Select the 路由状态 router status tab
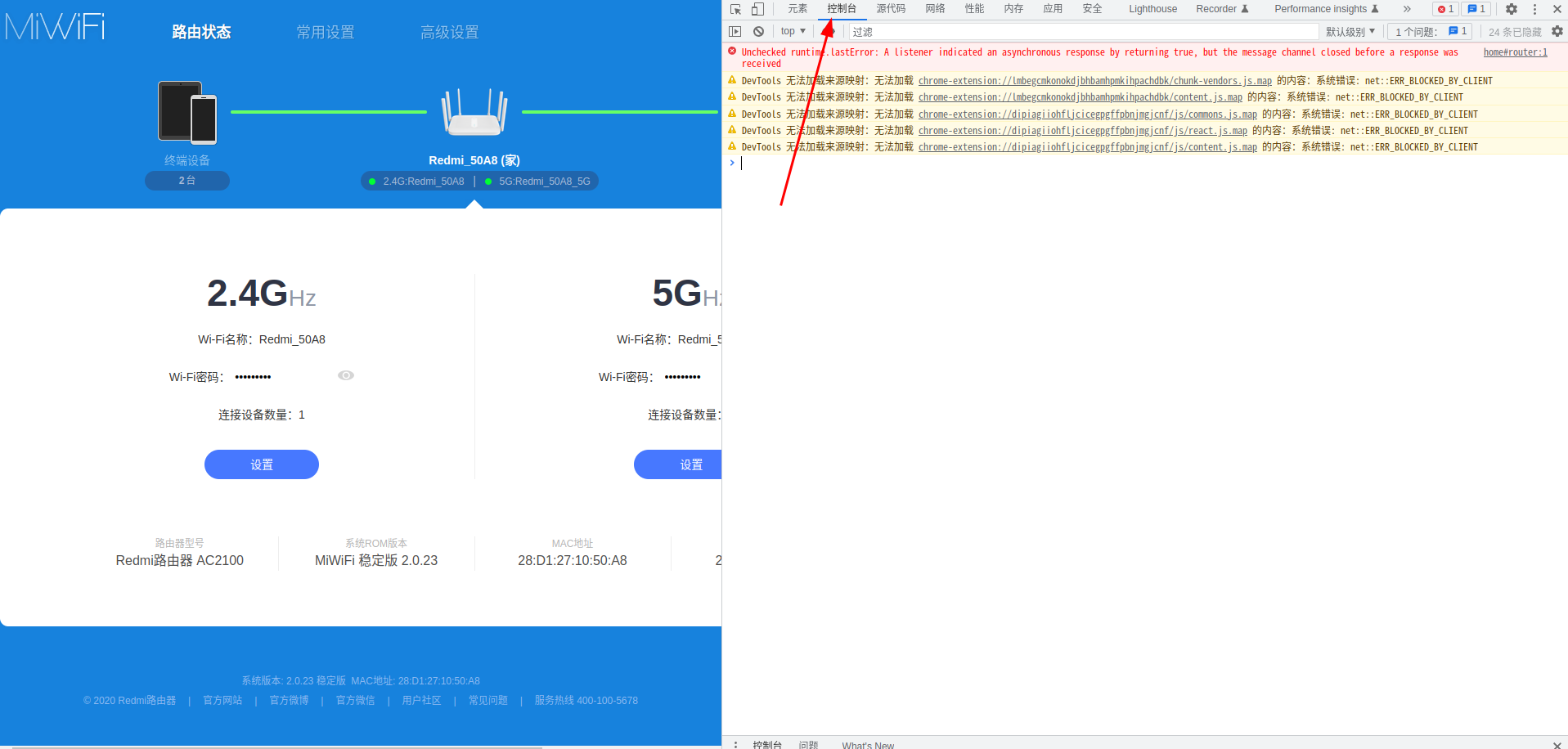This screenshot has width=1568, height=749. point(201,32)
